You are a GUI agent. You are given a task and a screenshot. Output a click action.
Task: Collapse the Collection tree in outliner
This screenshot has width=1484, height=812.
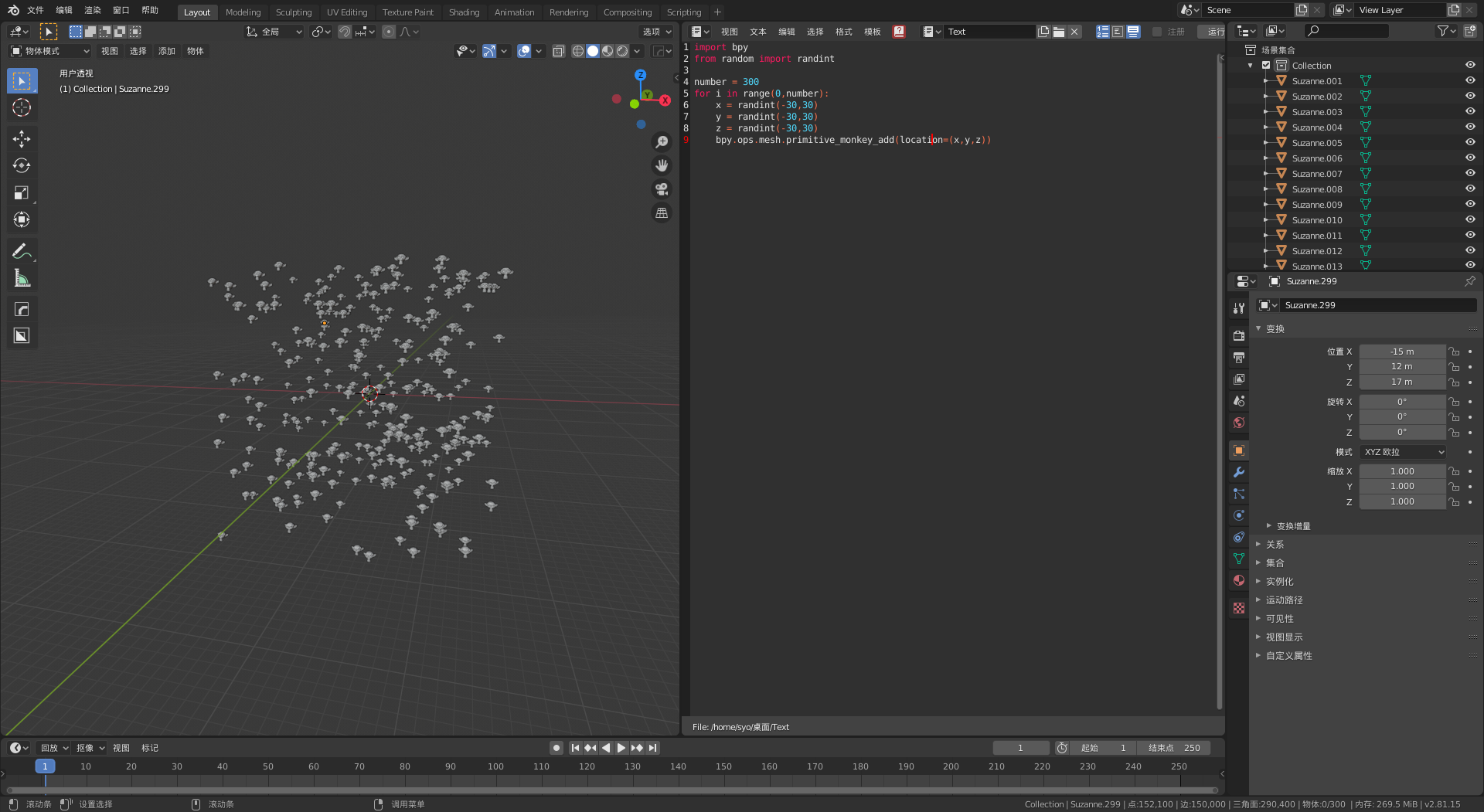point(1251,66)
